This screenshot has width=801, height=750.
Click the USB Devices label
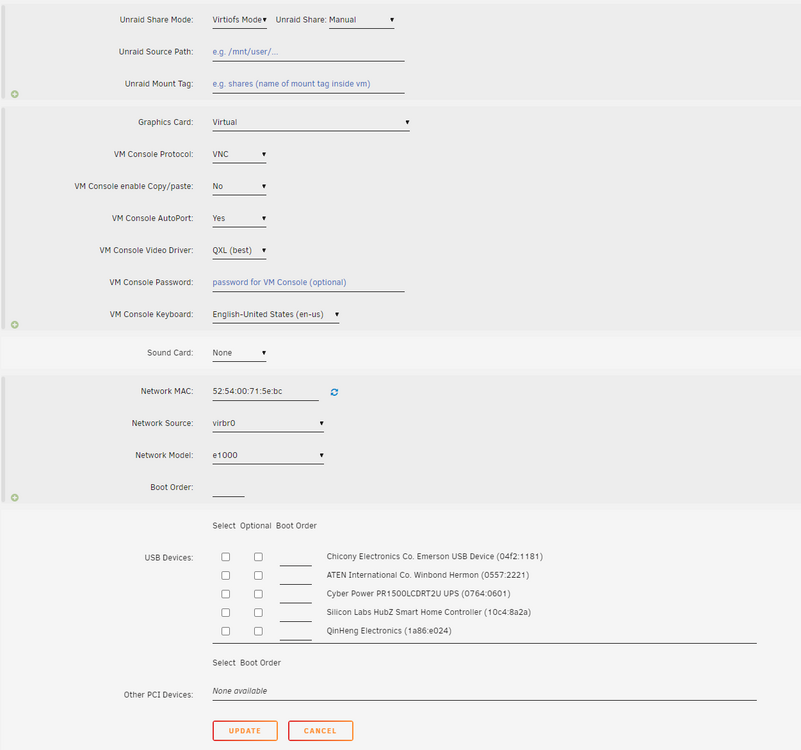pos(169,558)
